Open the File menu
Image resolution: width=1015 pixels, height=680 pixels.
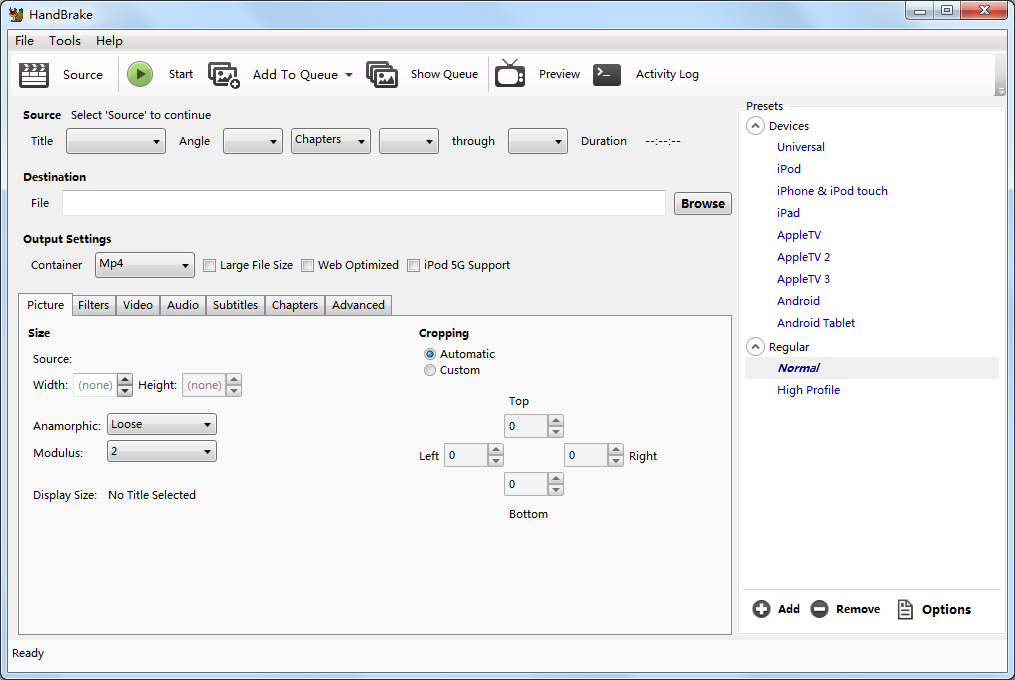pyautogui.click(x=25, y=41)
